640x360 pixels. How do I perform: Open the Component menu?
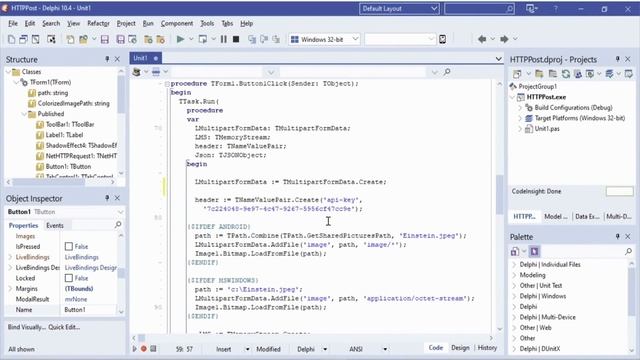pyautogui.click(x=177, y=23)
